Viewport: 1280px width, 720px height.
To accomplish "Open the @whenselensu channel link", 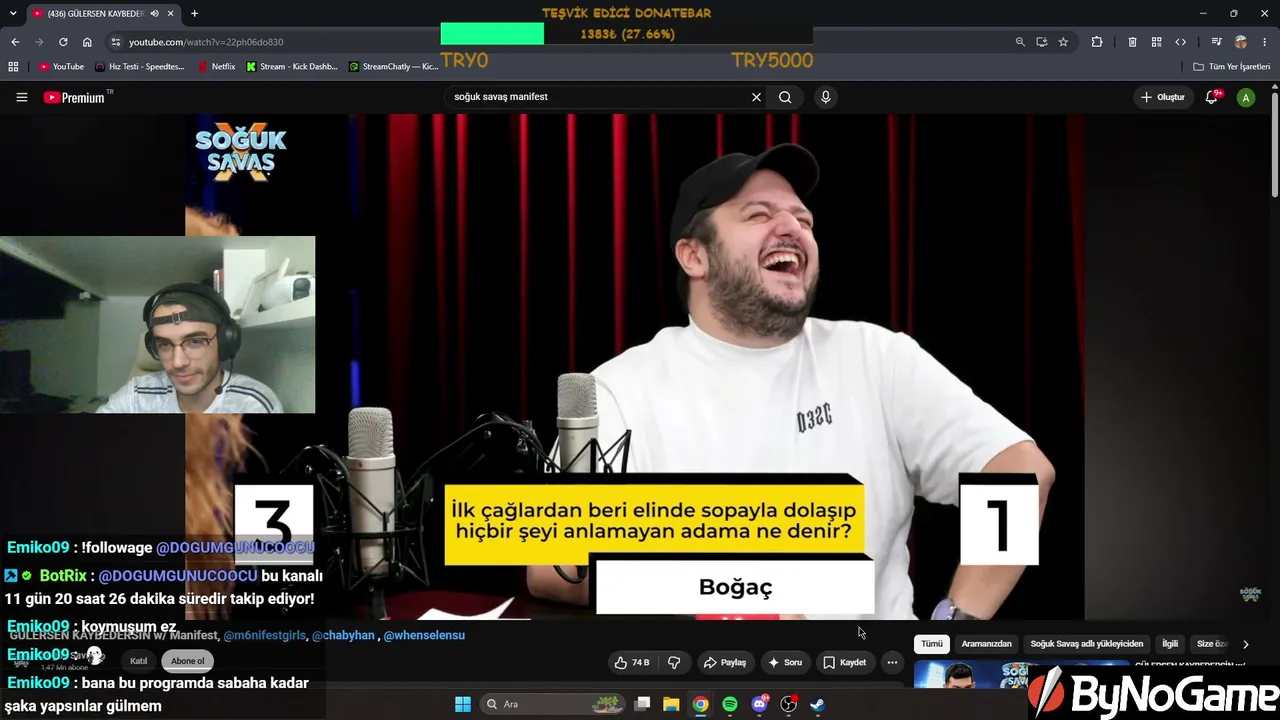I will point(424,635).
